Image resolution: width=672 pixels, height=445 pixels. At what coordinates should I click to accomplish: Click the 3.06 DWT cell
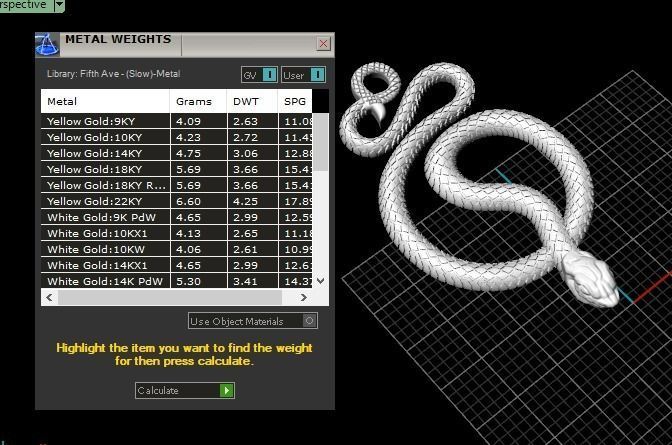[252, 153]
